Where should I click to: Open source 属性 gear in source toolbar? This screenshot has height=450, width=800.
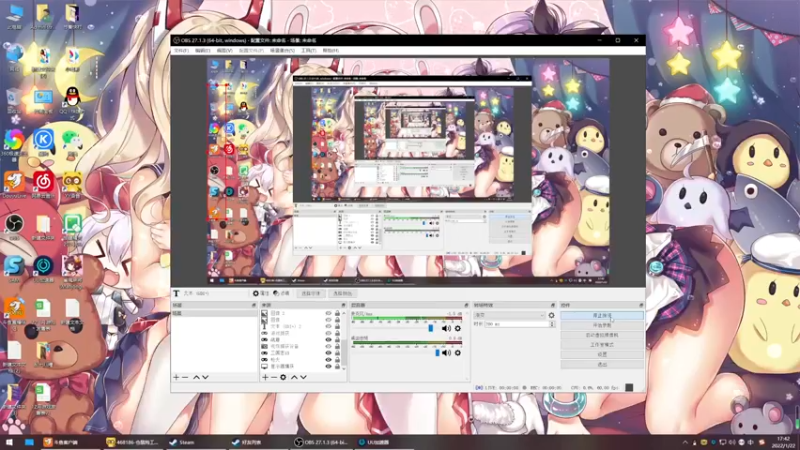click(261, 293)
